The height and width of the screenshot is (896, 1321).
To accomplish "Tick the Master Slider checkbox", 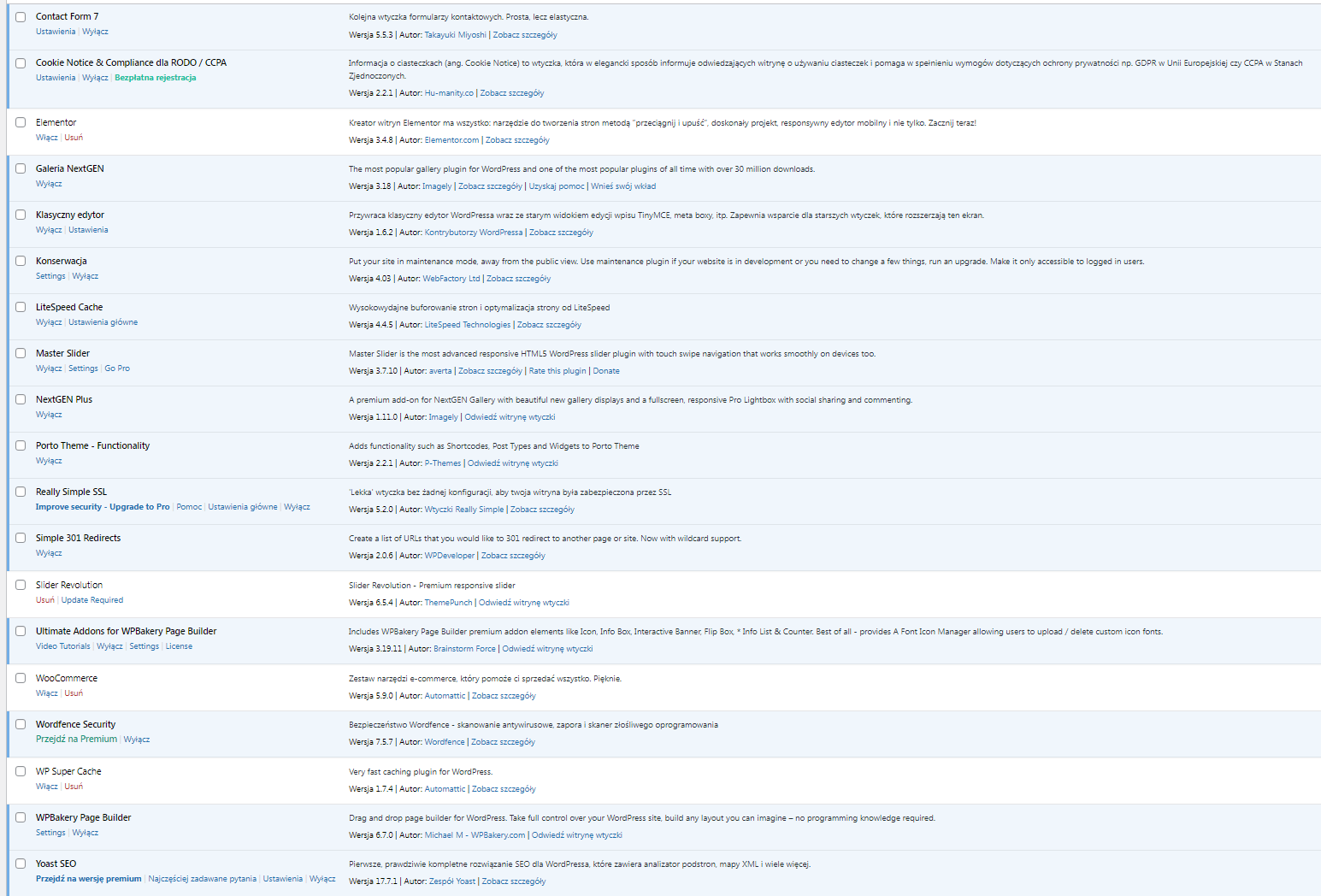I will click(21, 353).
